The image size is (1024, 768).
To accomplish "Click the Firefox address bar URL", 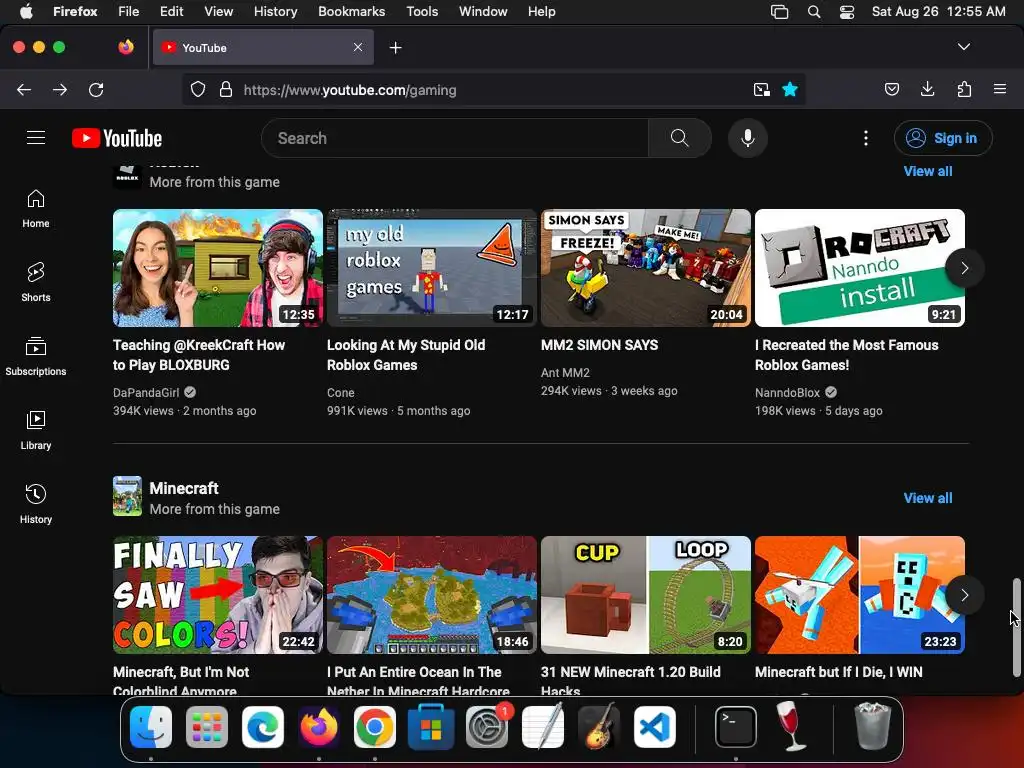I will pyautogui.click(x=350, y=90).
